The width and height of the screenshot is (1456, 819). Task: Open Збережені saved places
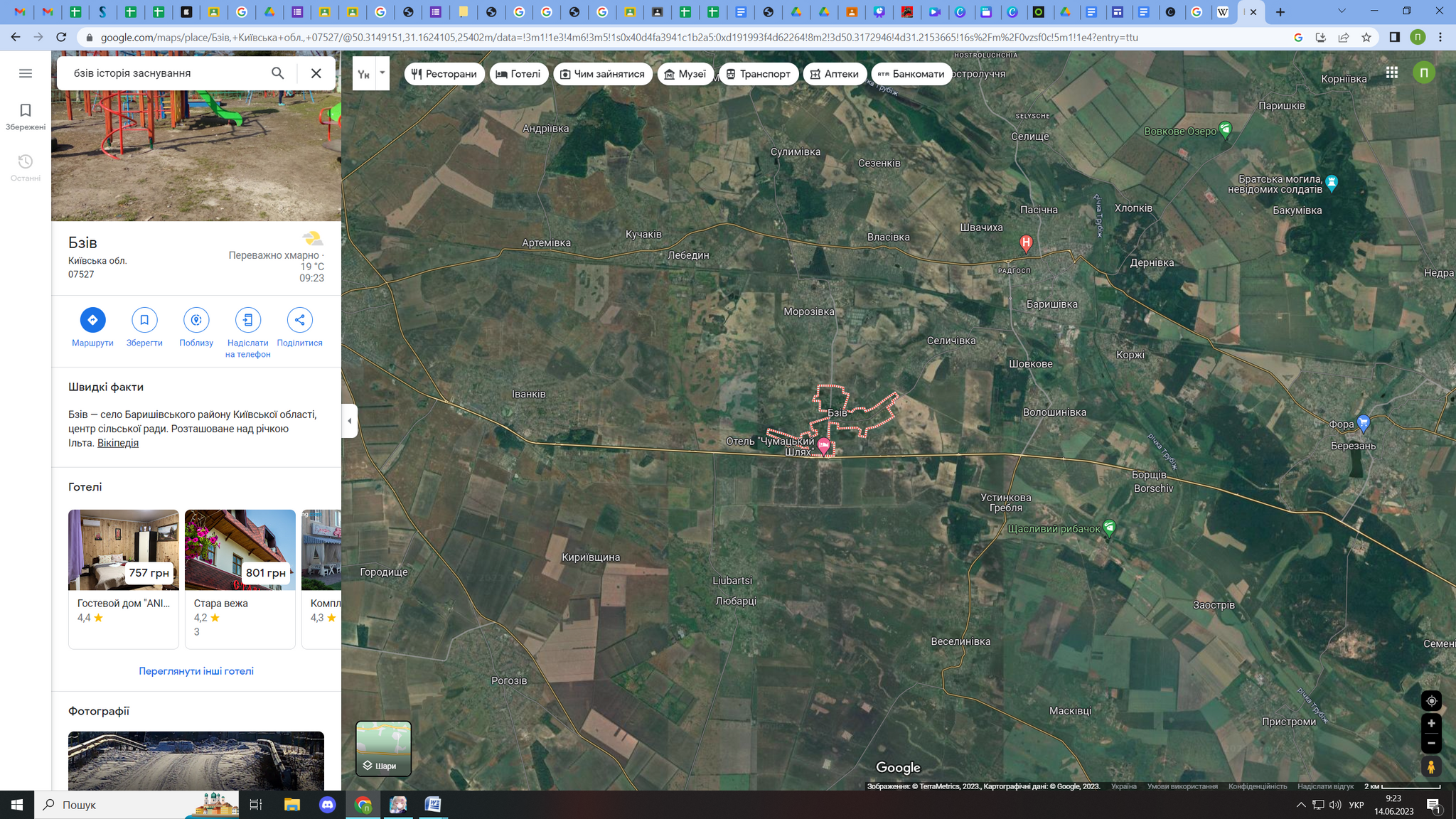pos(26,117)
